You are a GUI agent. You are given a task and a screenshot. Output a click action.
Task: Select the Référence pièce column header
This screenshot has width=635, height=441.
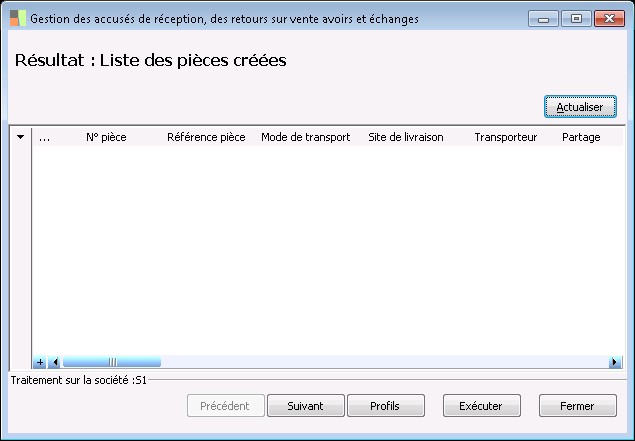coord(206,138)
